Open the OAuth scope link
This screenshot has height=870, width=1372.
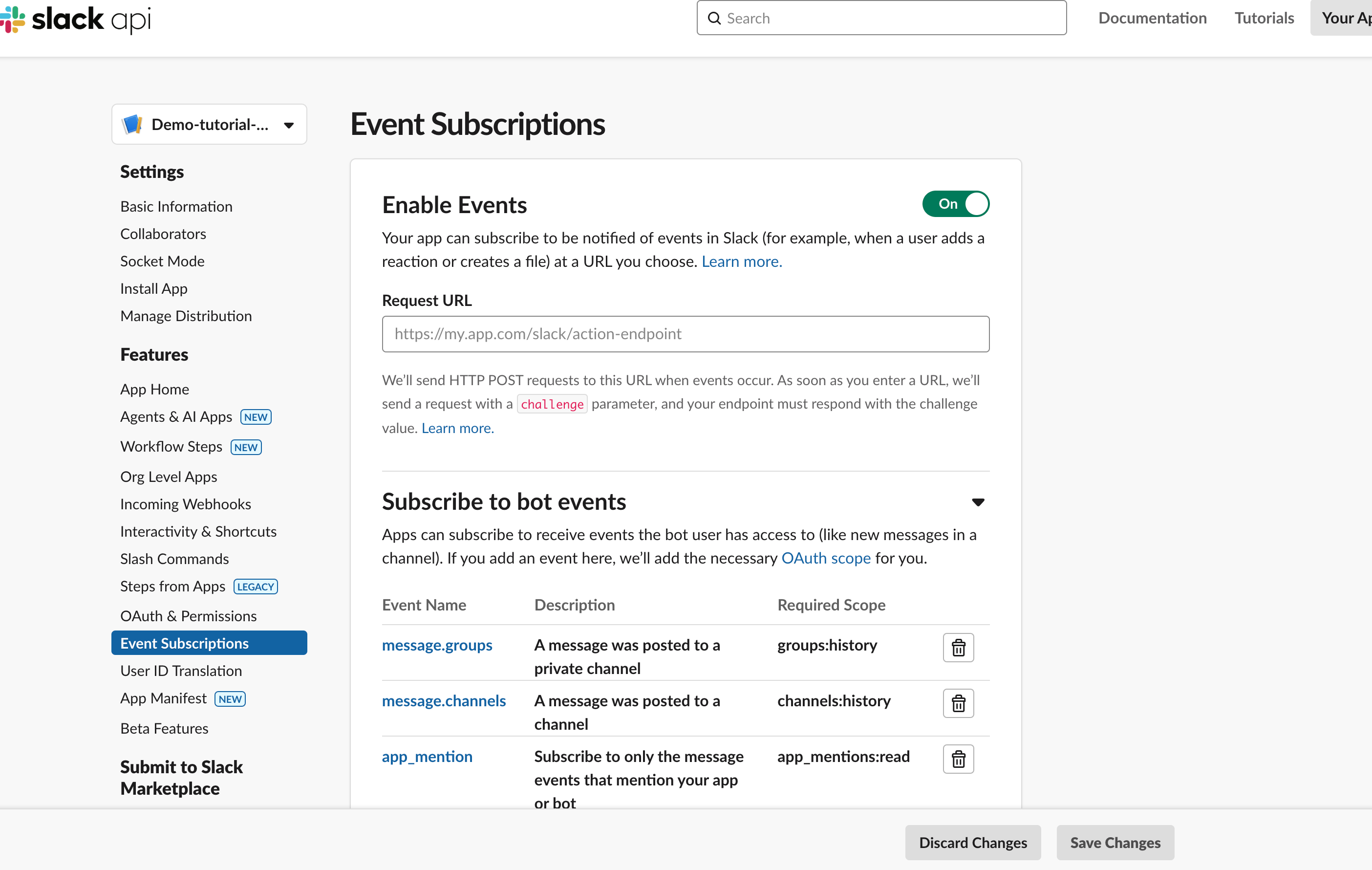[826, 558]
